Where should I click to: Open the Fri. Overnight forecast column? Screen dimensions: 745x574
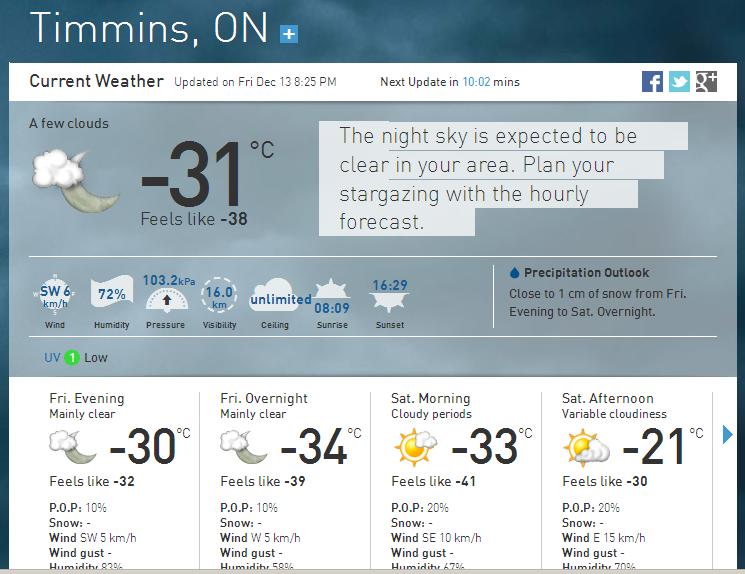tap(264, 398)
